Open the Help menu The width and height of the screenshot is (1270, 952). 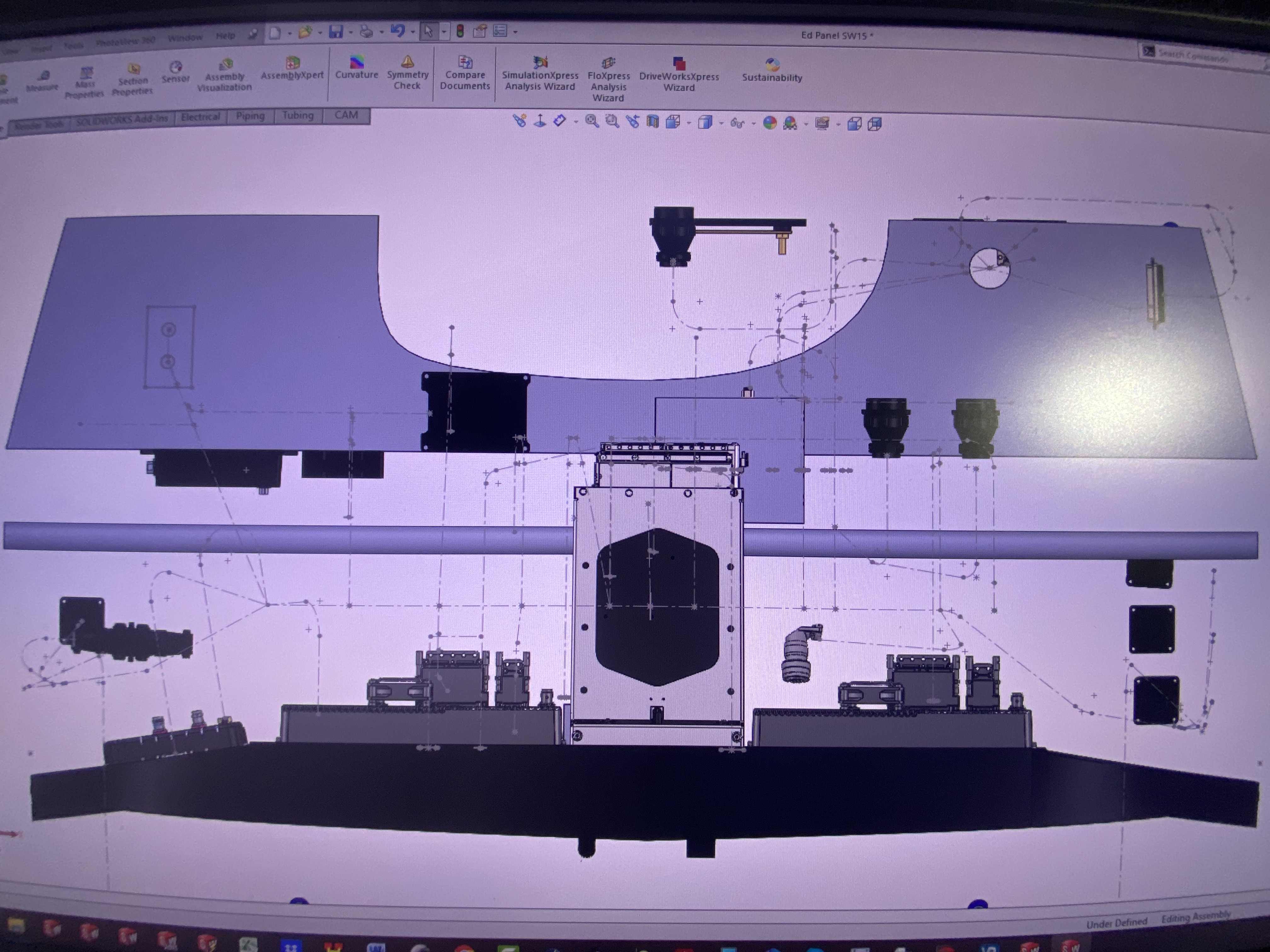click(x=226, y=36)
